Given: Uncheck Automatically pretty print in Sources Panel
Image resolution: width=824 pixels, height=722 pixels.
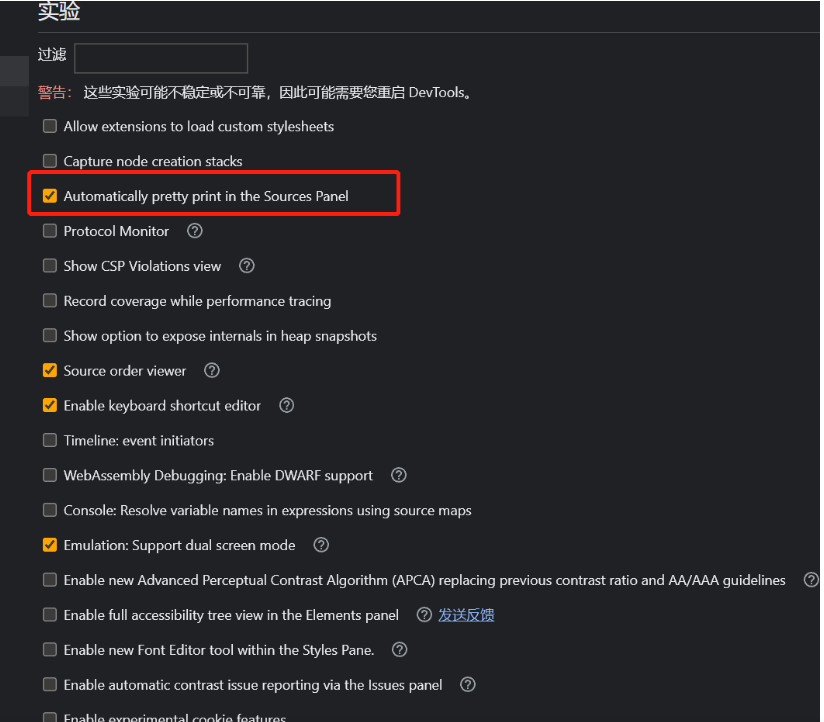Looking at the screenshot, I should pos(50,196).
